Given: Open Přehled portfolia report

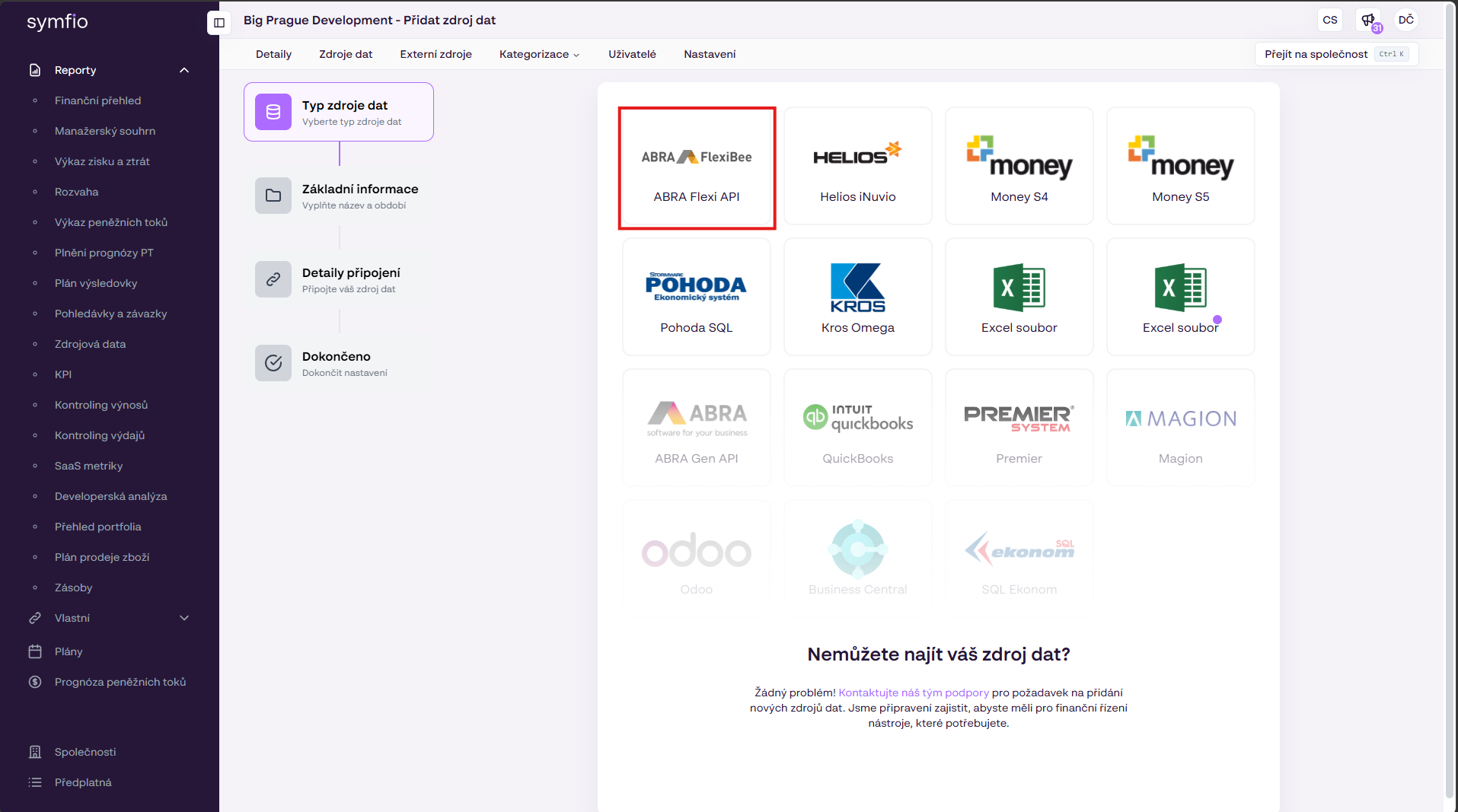Looking at the screenshot, I should tap(97, 527).
